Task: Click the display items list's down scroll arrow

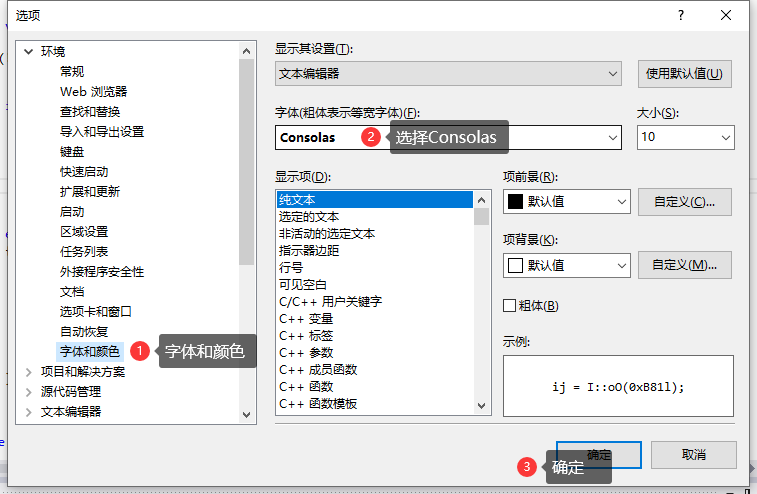Action: point(481,406)
